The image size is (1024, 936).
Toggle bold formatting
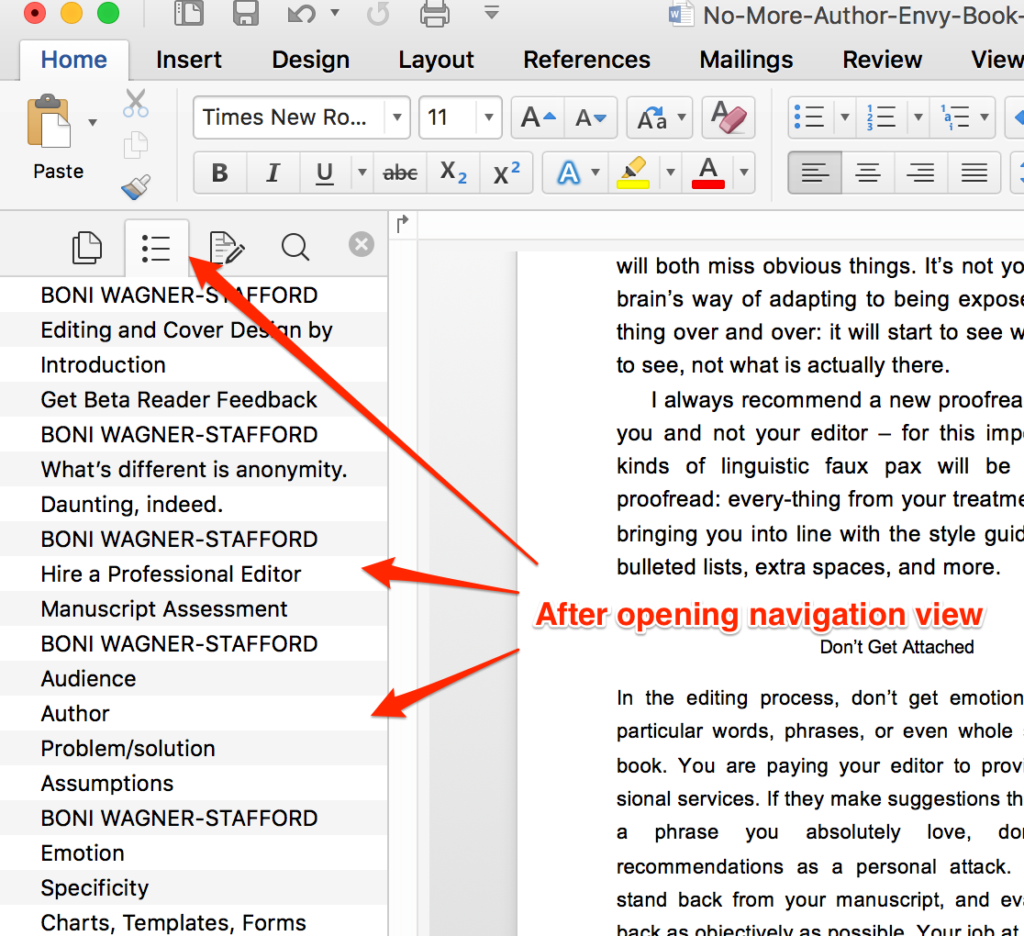[x=219, y=172]
